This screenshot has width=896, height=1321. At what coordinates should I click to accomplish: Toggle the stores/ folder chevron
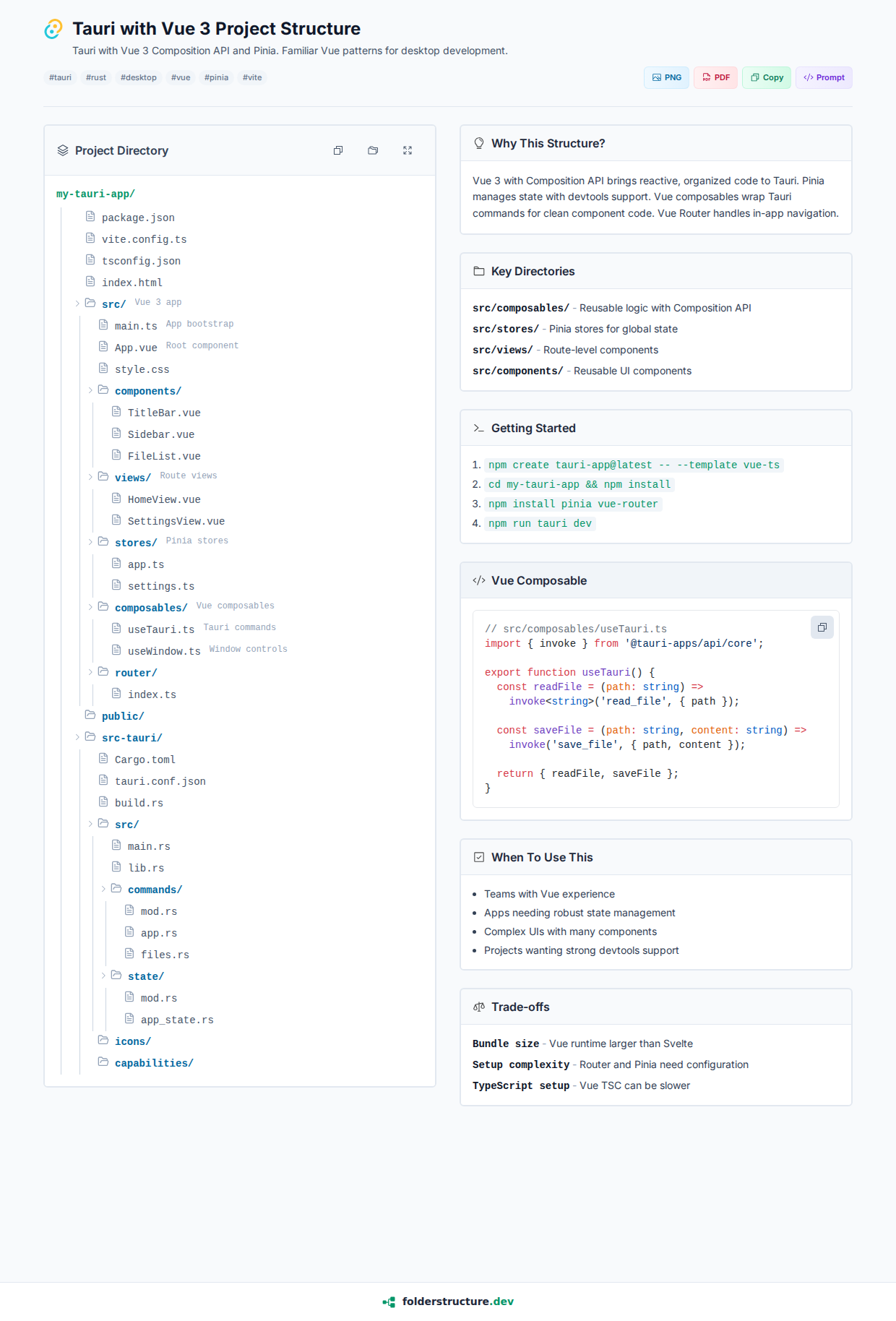click(x=90, y=542)
